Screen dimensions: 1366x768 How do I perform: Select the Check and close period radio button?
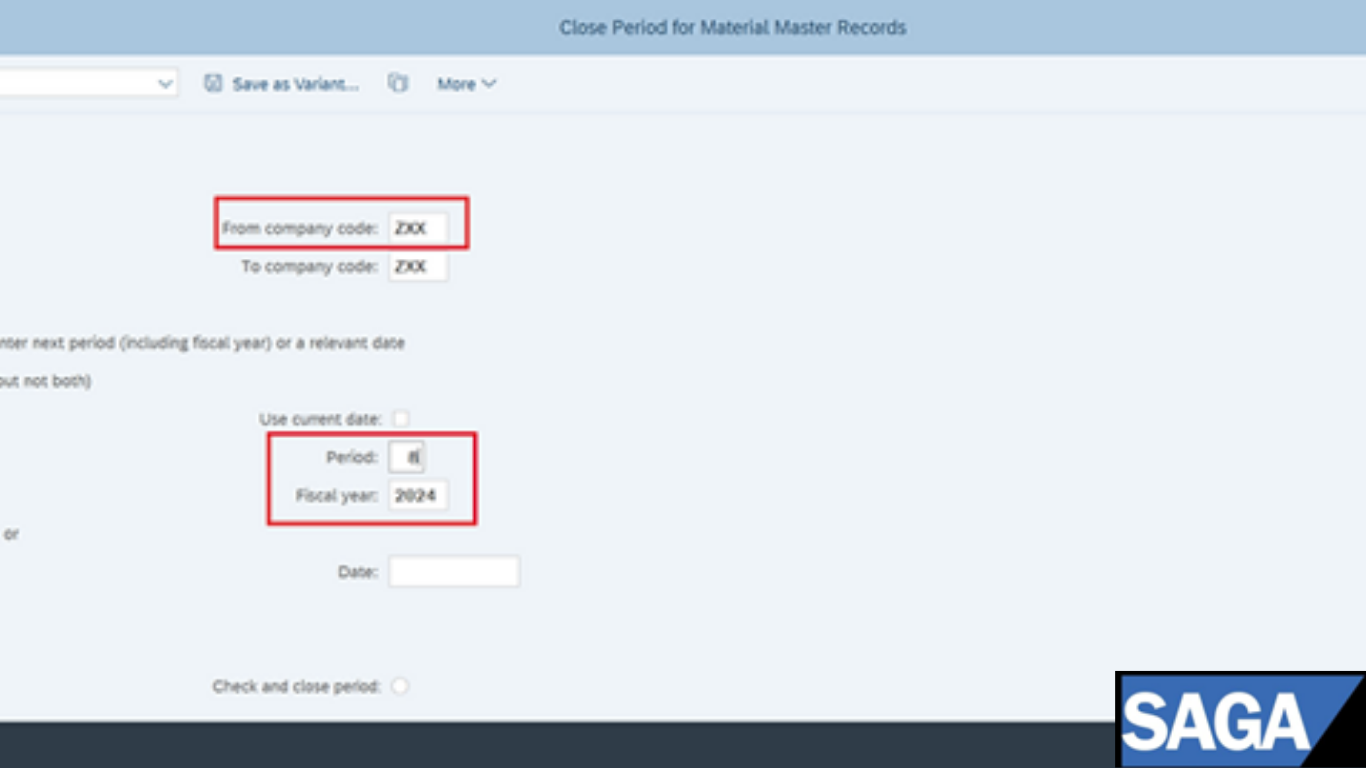(400, 686)
